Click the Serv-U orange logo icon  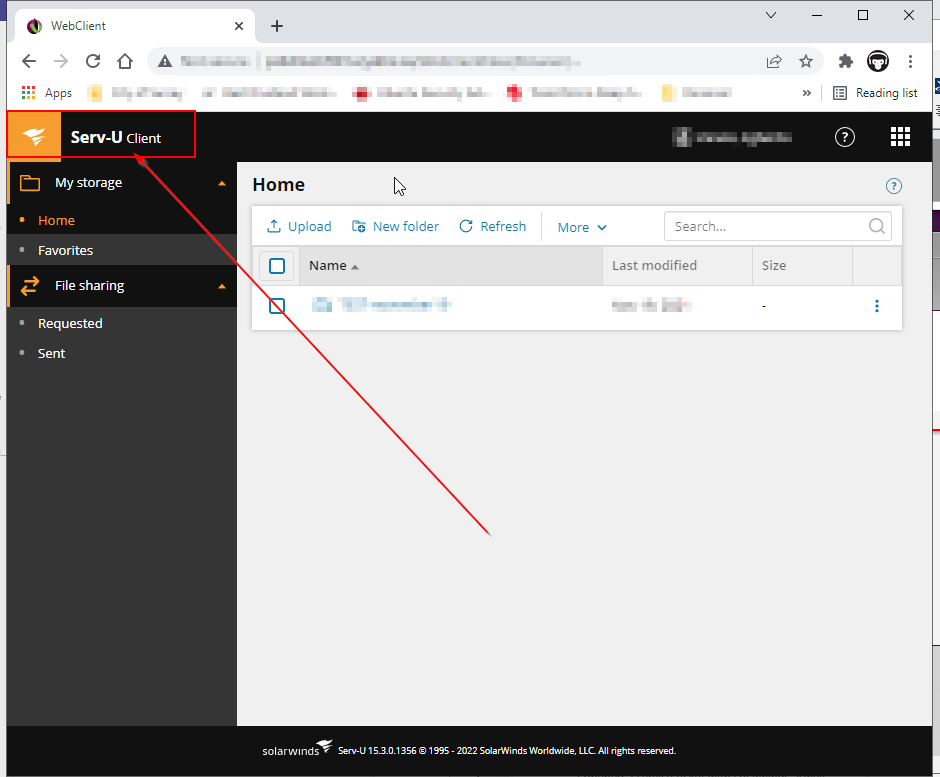[x=34, y=137]
